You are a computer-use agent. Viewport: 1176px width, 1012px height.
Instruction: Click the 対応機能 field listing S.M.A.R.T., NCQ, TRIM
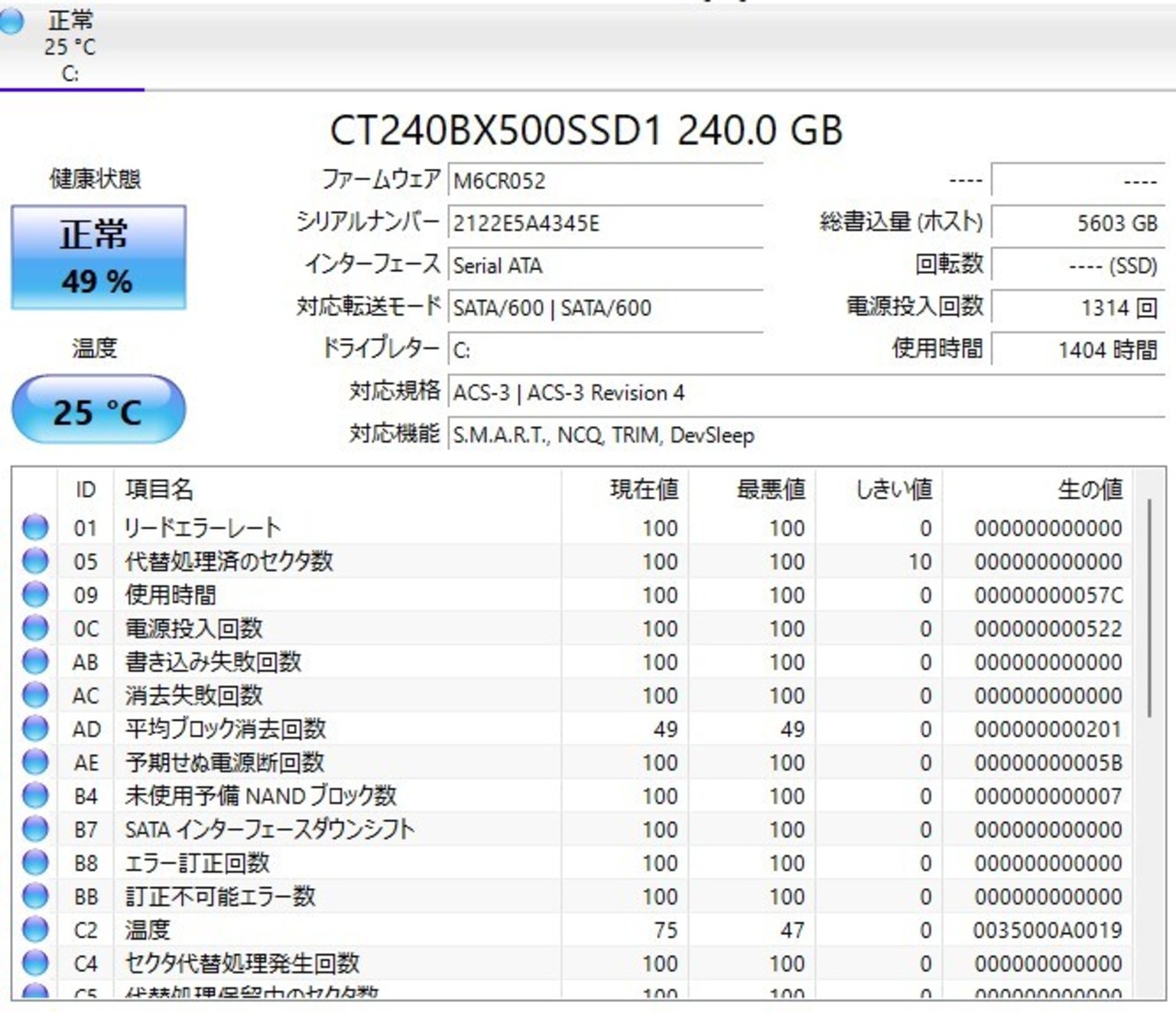(x=806, y=435)
